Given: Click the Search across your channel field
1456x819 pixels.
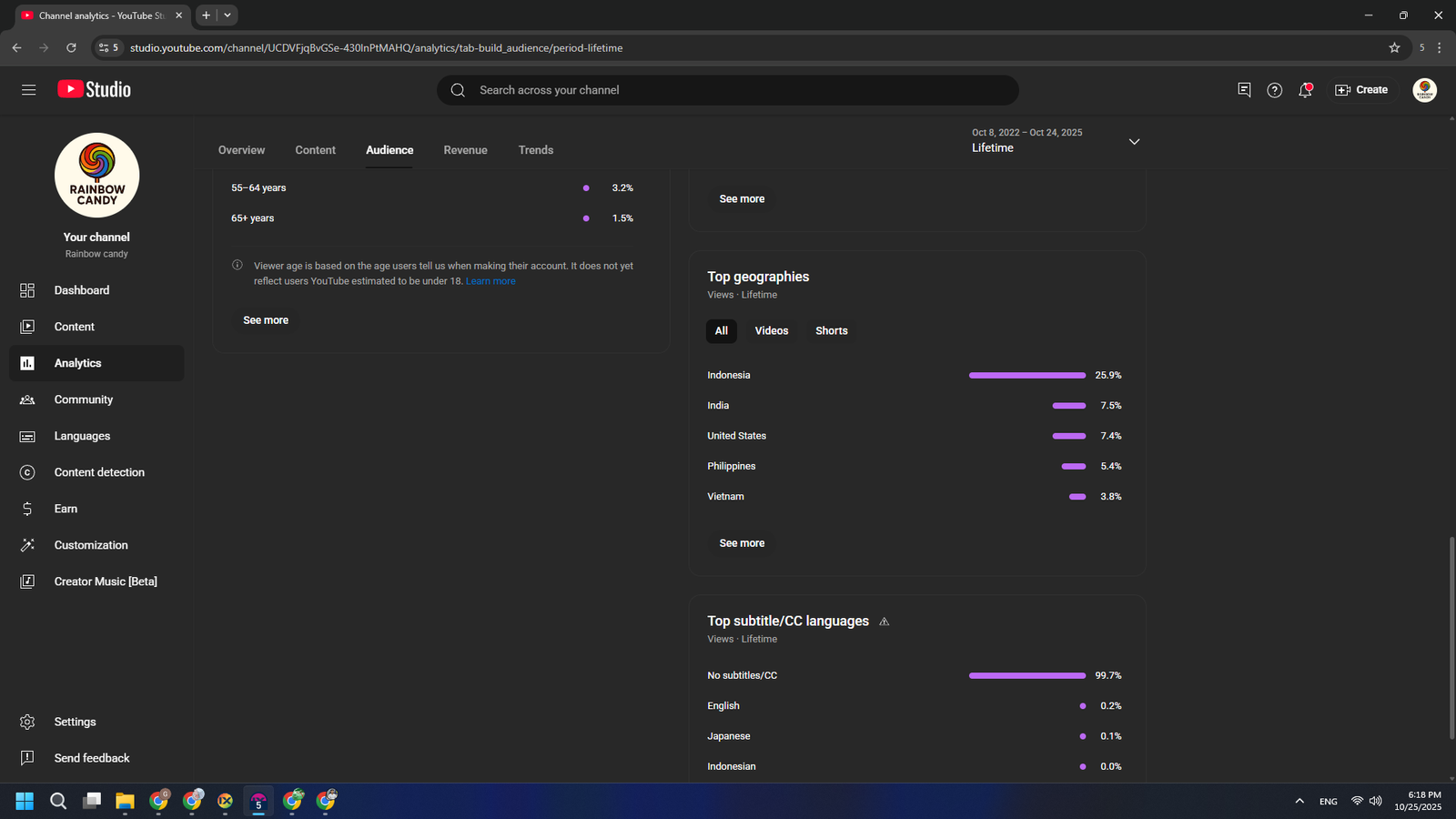Looking at the screenshot, I should [728, 90].
